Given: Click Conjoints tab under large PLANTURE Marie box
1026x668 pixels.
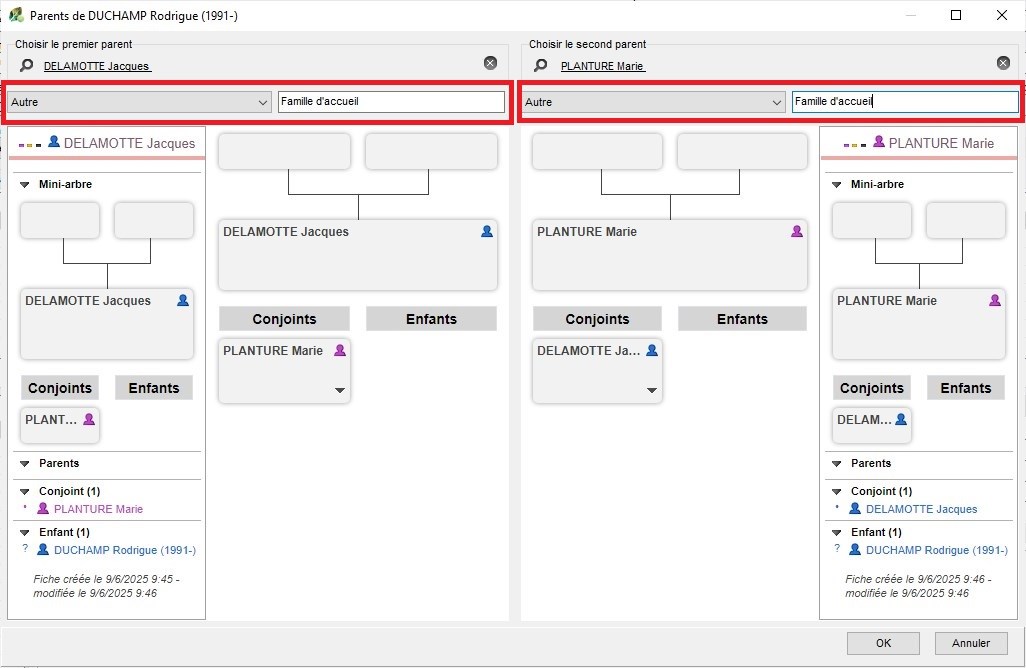Looking at the screenshot, I should tap(597, 319).
